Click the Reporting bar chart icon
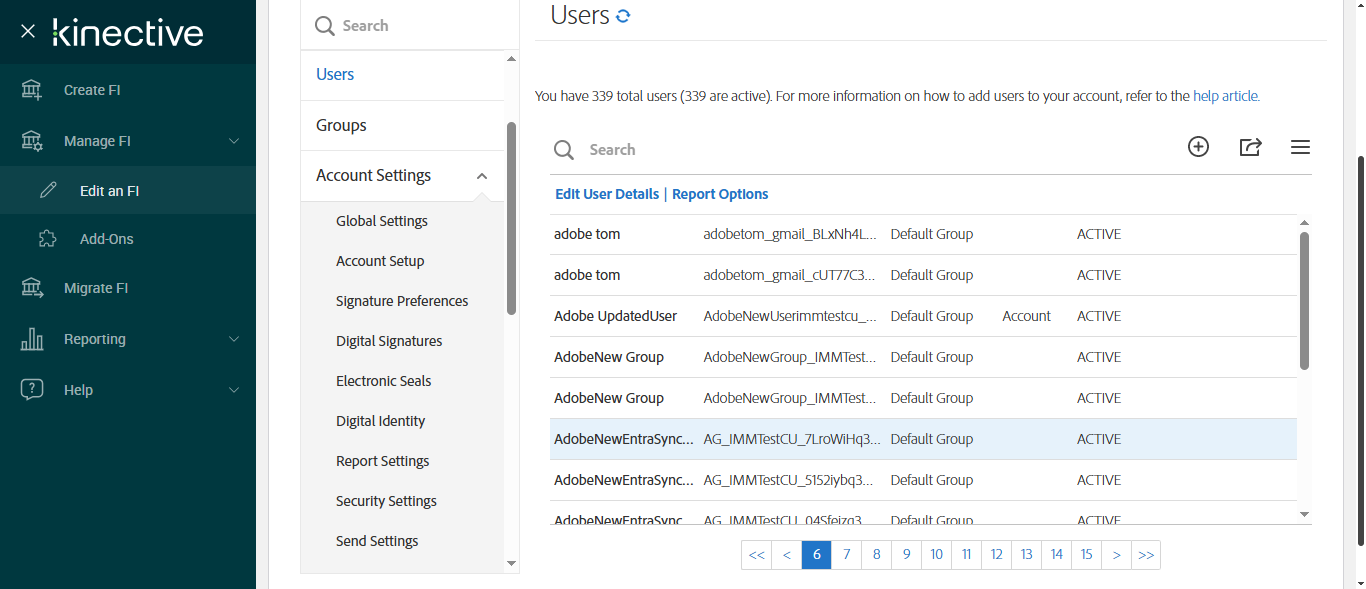This screenshot has width=1366, height=589. [32, 339]
